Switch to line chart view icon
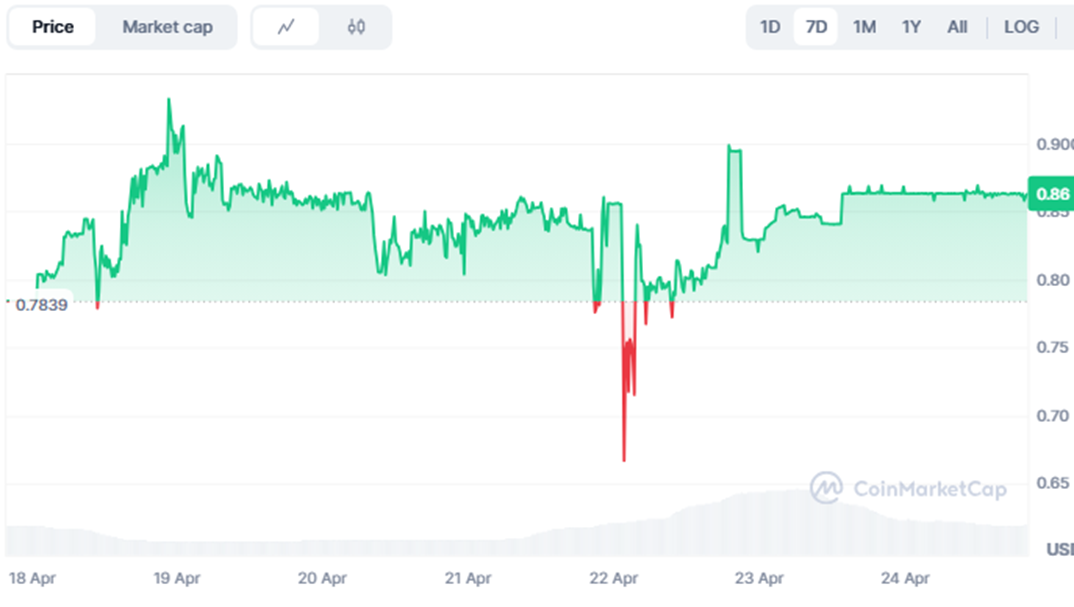This screenshot has height=607, width=1074. (286, 27)
